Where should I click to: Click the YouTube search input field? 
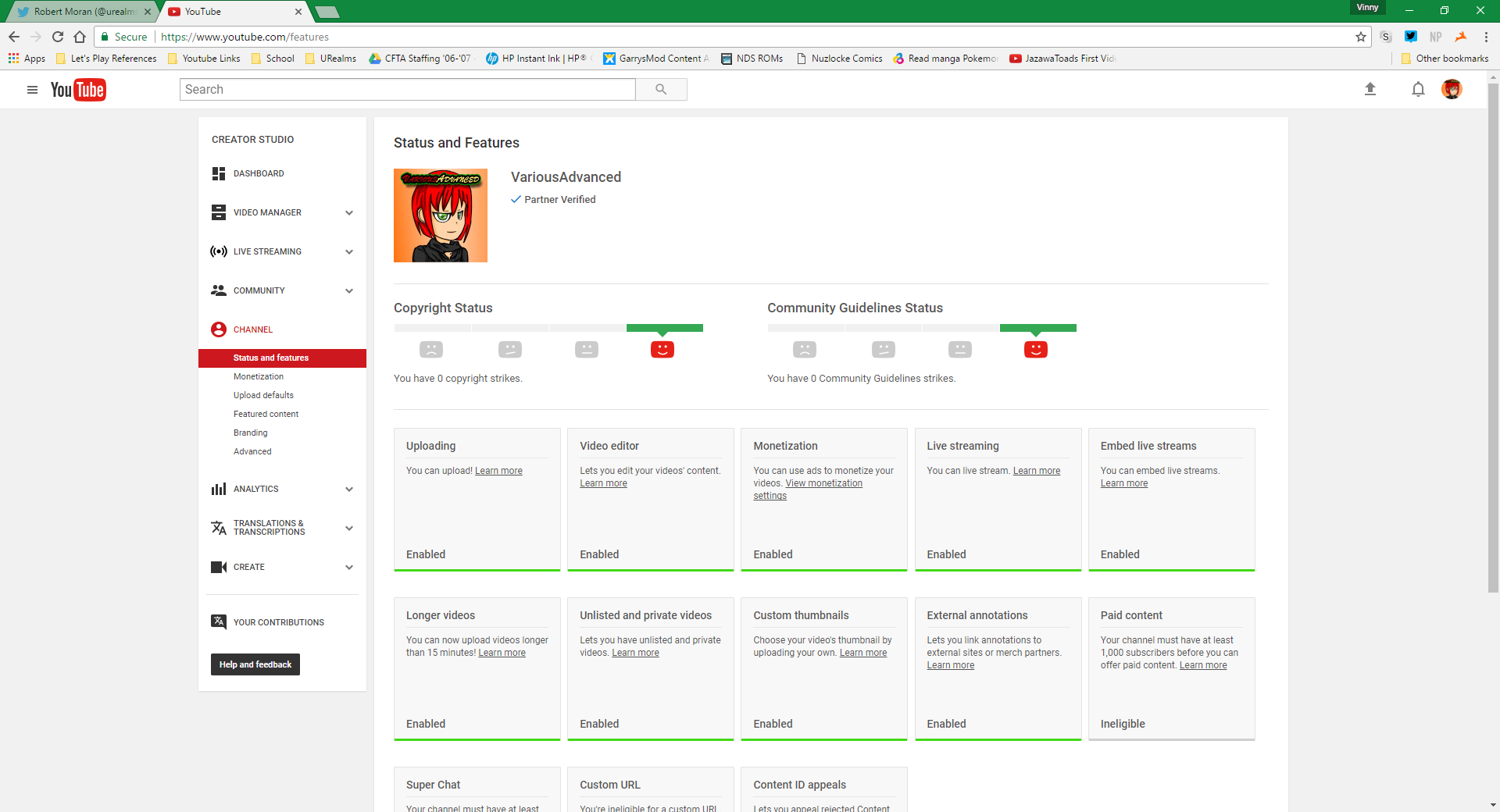point(408,90)
